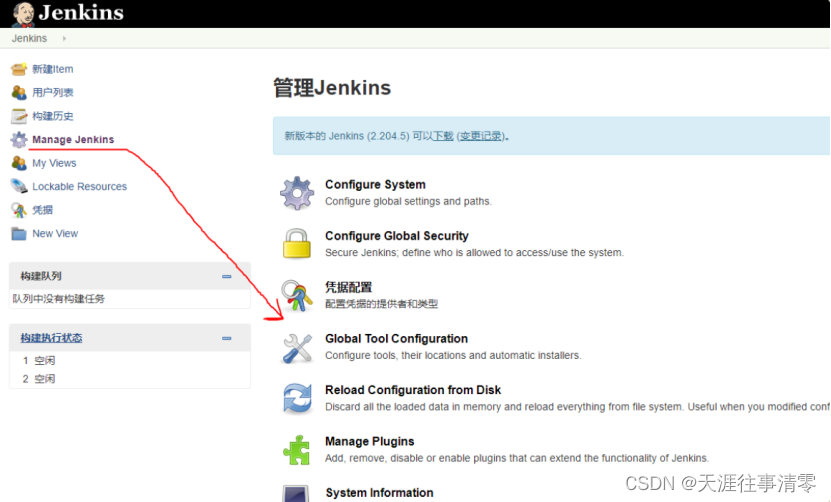This screenshot has width=831, height=502.
Task: Open the 变更记录 changelog link
Action: pos(481,136)
